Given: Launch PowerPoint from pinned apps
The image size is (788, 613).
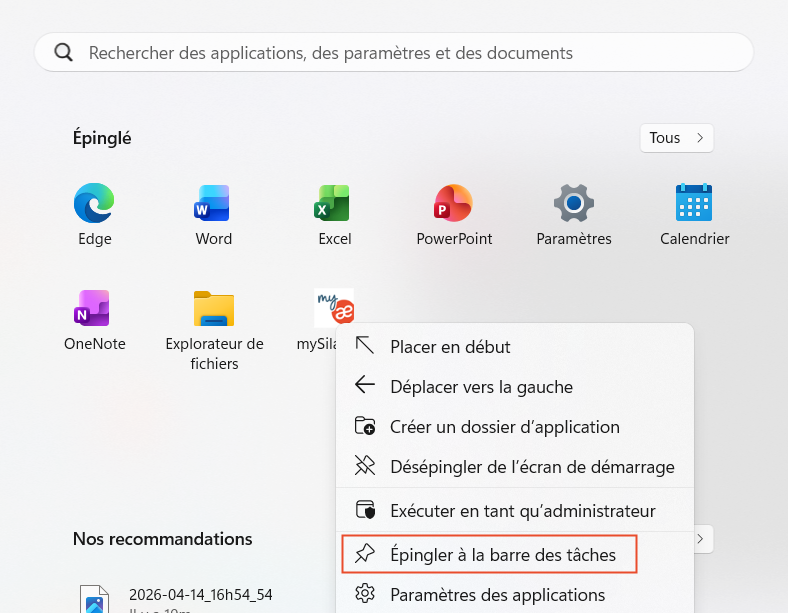Looking at the screenshot, I should point(453,203).
